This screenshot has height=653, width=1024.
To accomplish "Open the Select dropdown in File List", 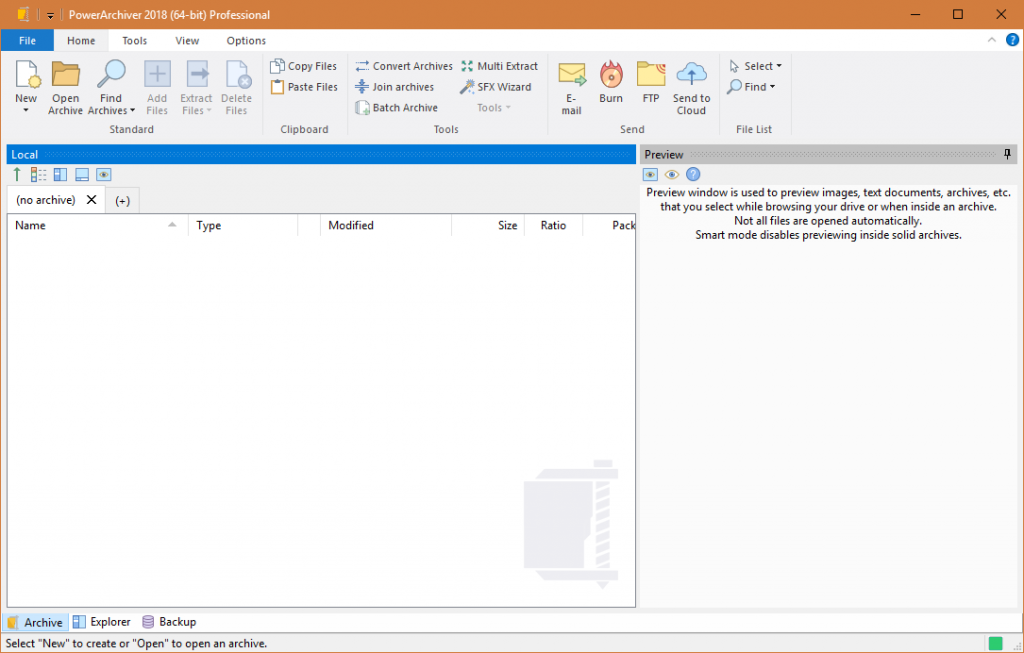I will pos(756,66).
